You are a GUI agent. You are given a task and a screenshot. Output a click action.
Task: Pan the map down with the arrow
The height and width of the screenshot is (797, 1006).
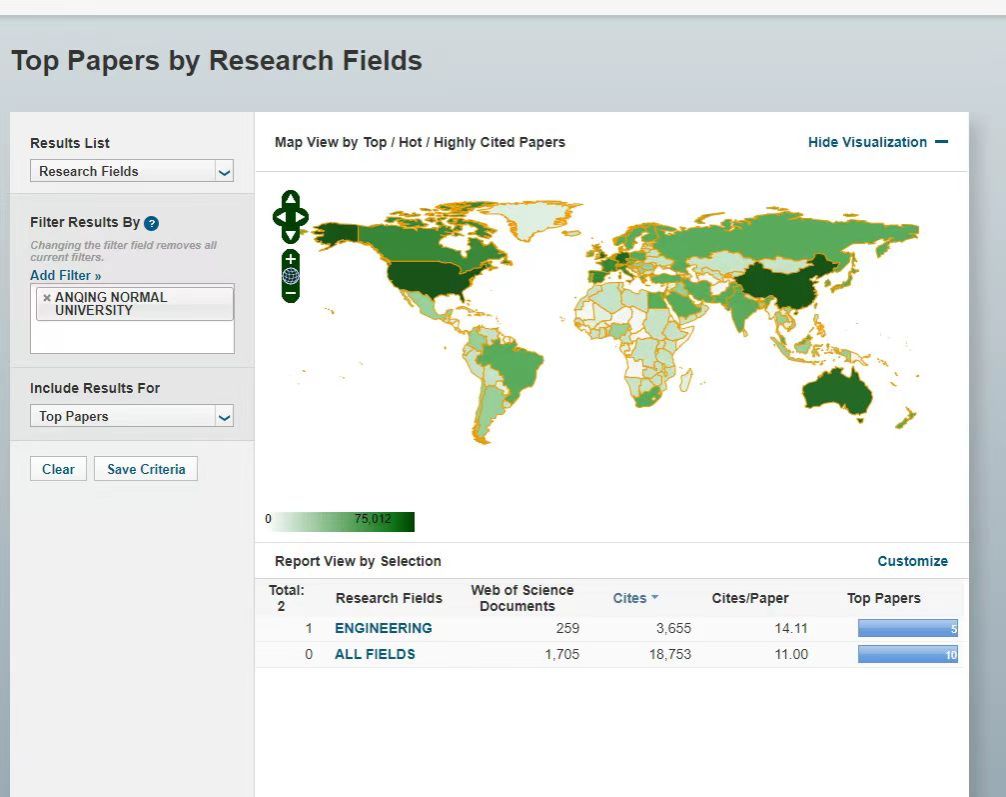290,235
